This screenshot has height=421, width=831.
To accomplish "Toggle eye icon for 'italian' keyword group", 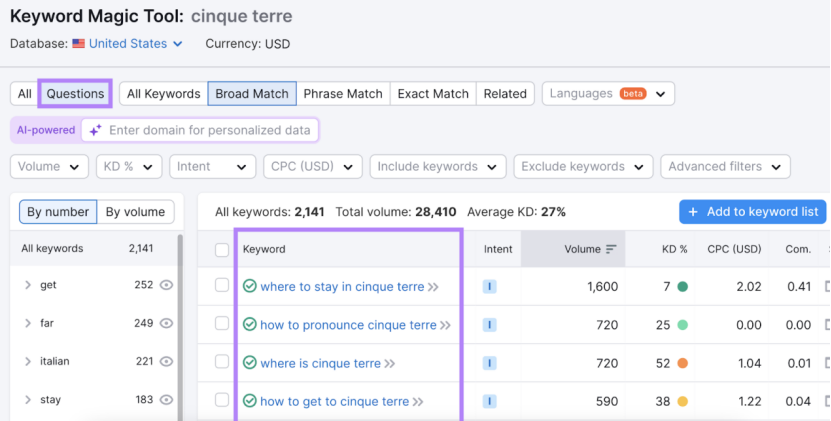I will pyautogui.click(x=167, y=361).
